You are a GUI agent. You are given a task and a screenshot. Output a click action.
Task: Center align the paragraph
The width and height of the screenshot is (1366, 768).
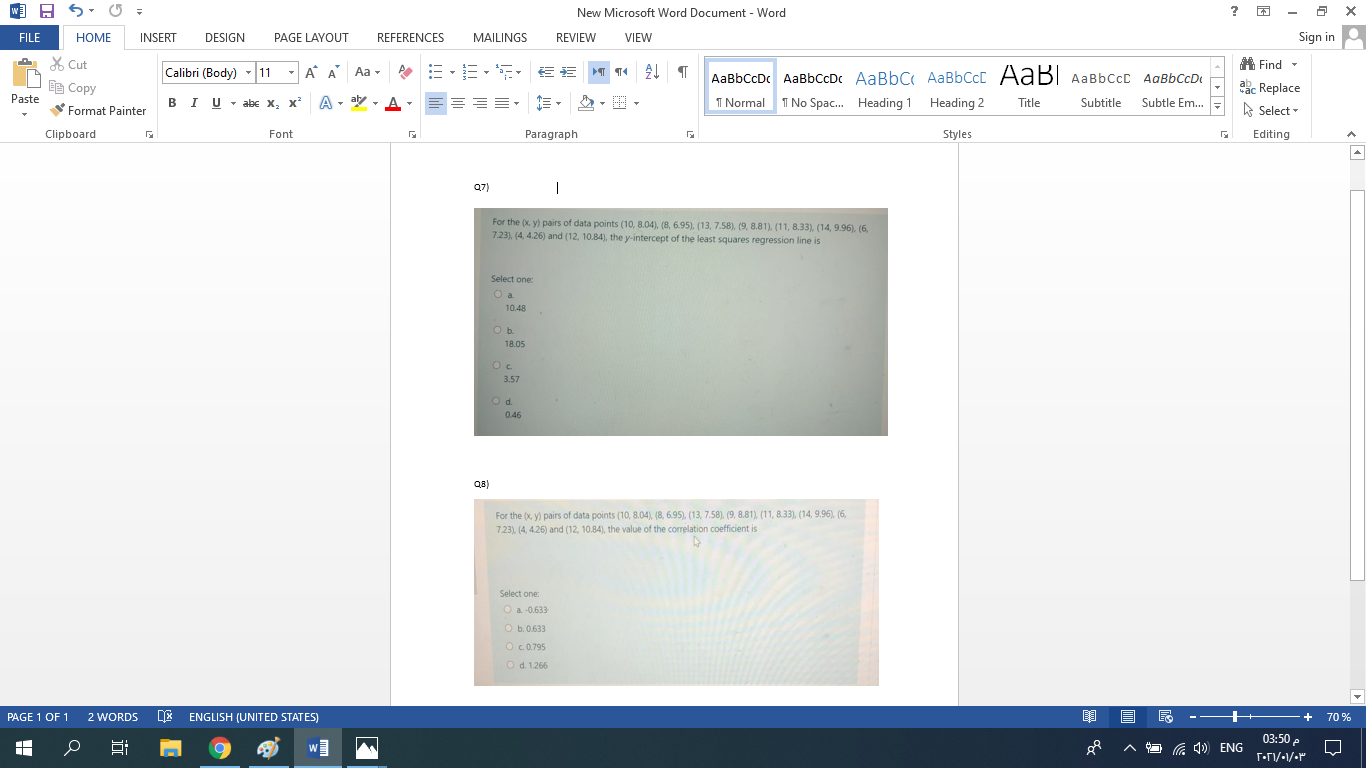[x=459, y=102]
